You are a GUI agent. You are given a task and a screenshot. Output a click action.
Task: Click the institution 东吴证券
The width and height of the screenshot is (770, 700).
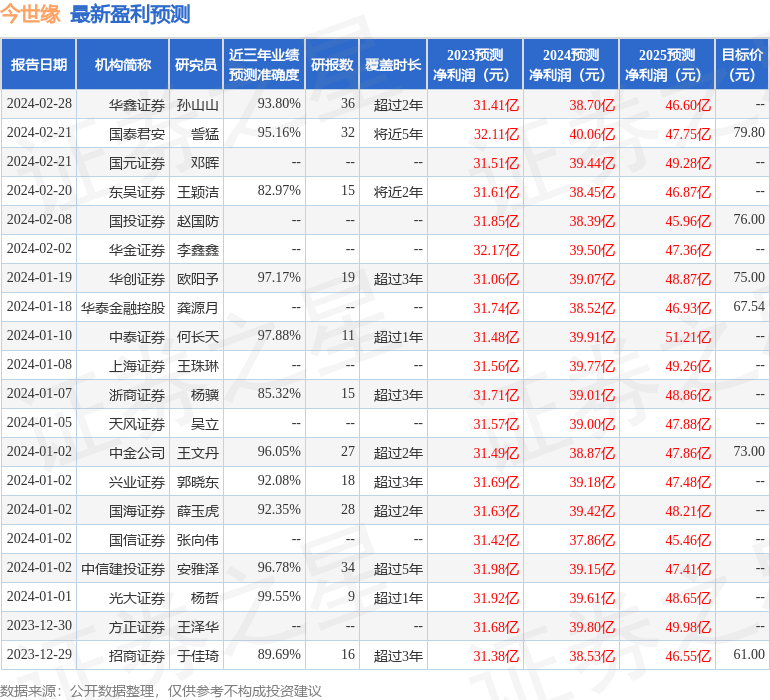[x=137, y=192]
